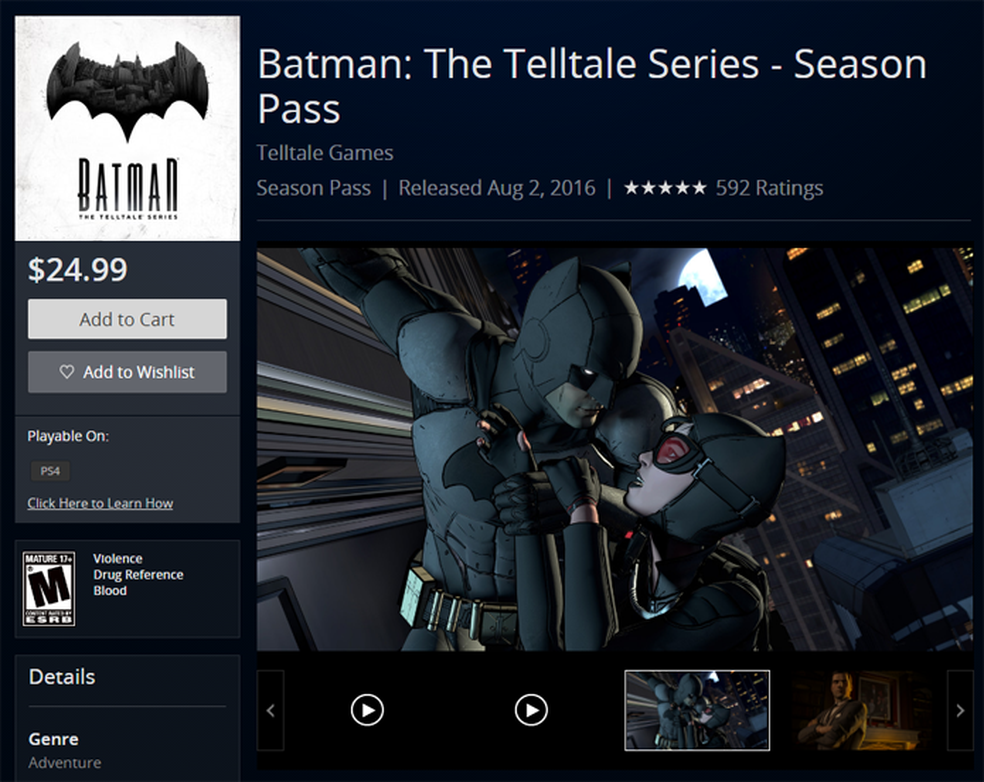
Task: Click the heart icon on Add to Wishlist
Action: [x=67, y=371]
